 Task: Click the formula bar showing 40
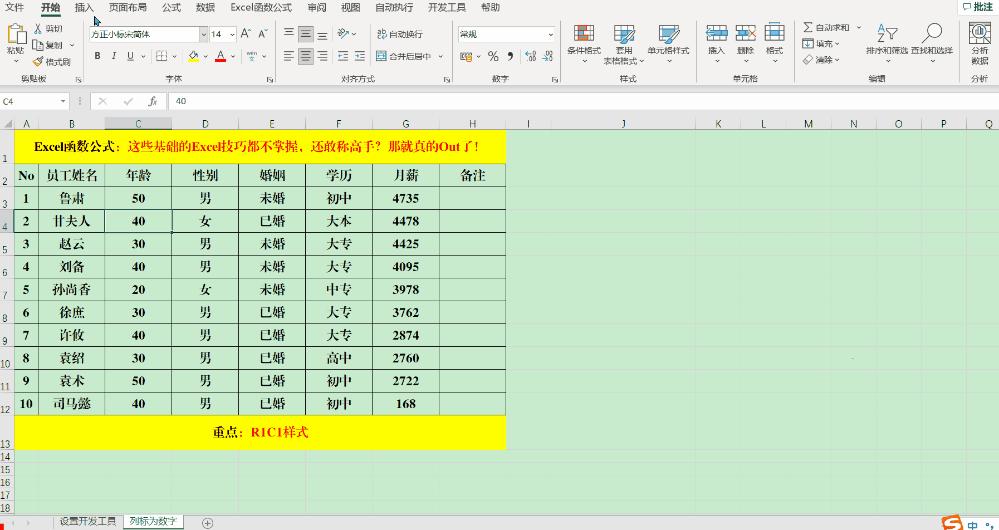[582, 101]
